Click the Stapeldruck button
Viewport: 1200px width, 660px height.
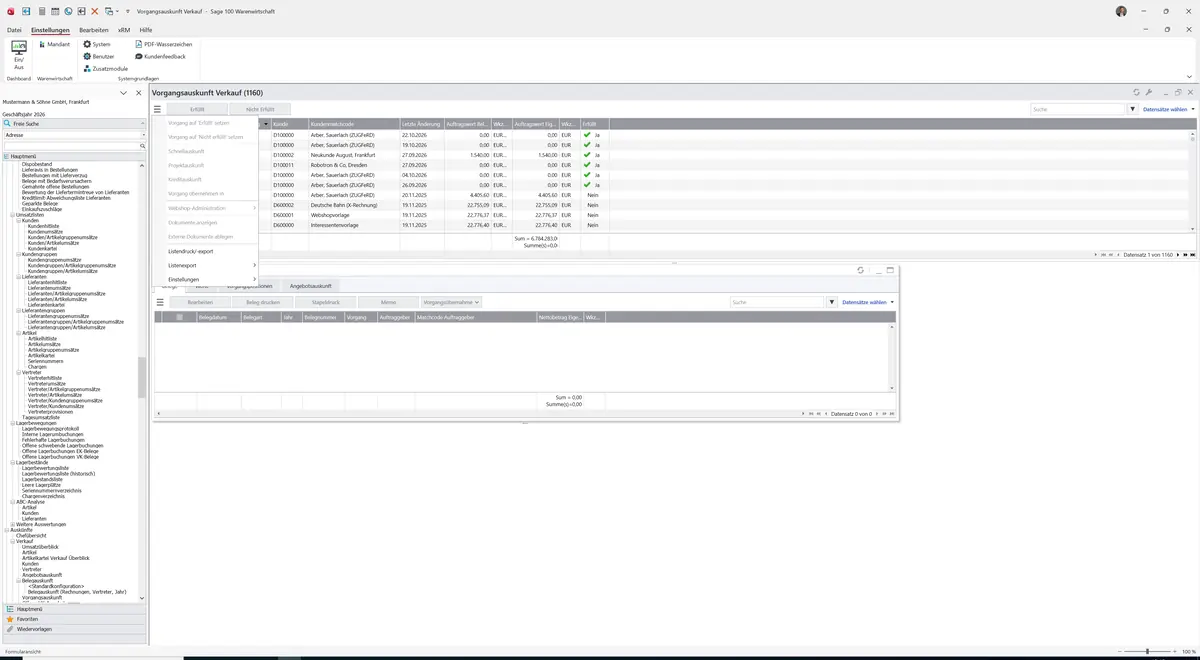click(326, 302)
